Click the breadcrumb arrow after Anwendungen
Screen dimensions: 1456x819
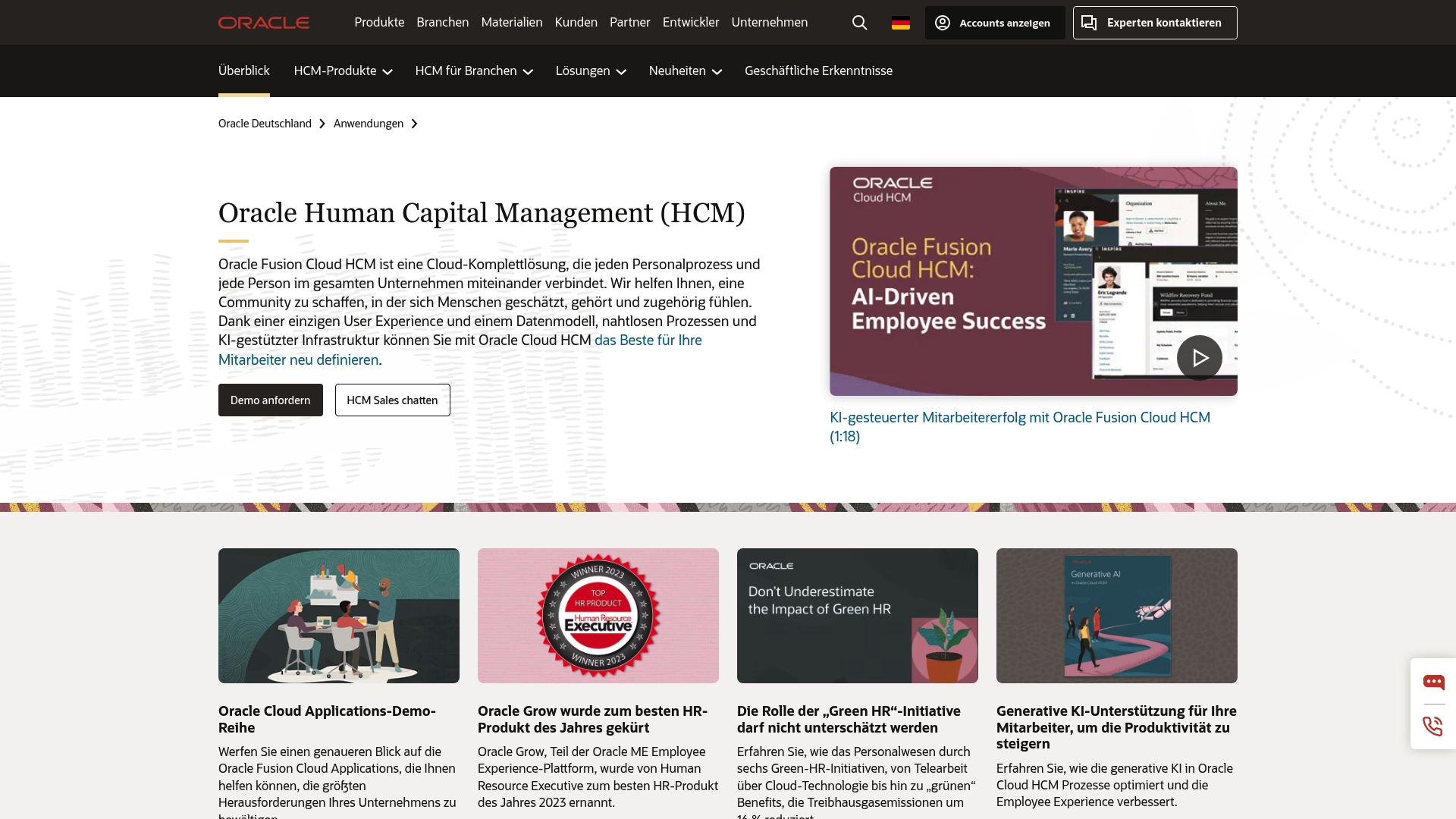(x=414, y=124)
